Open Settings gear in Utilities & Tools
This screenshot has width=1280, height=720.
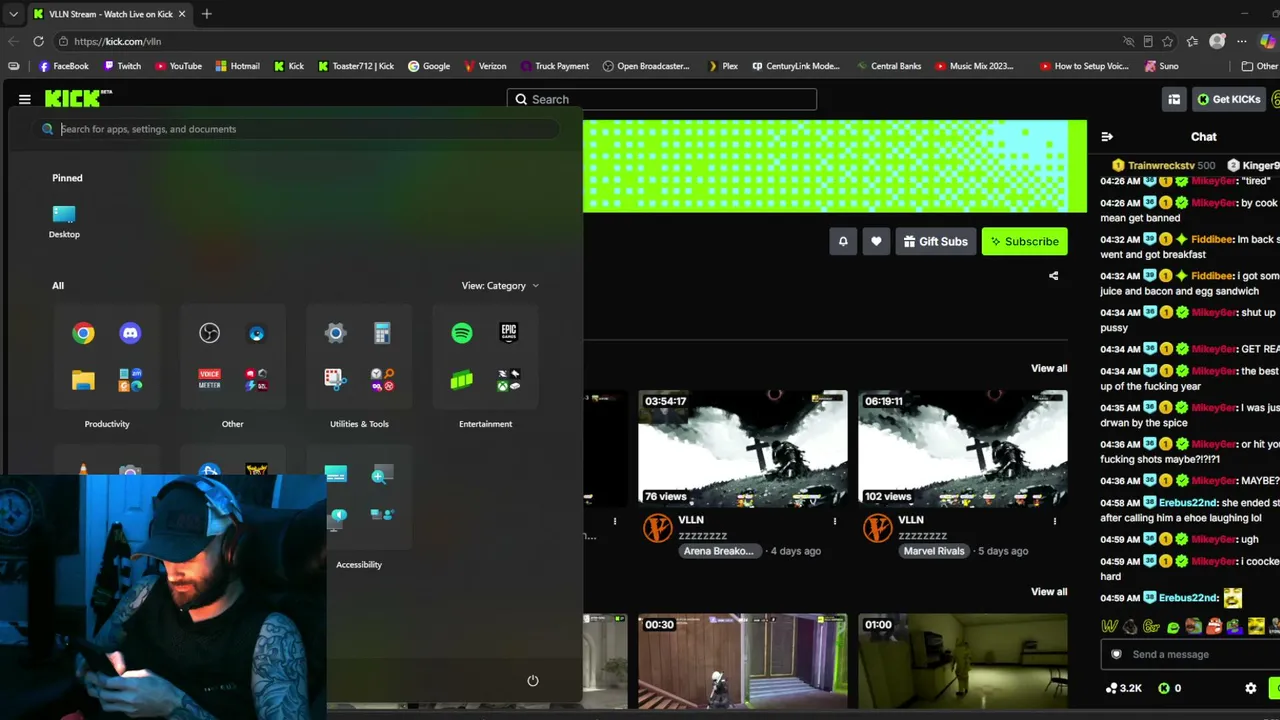pos(335,334)
